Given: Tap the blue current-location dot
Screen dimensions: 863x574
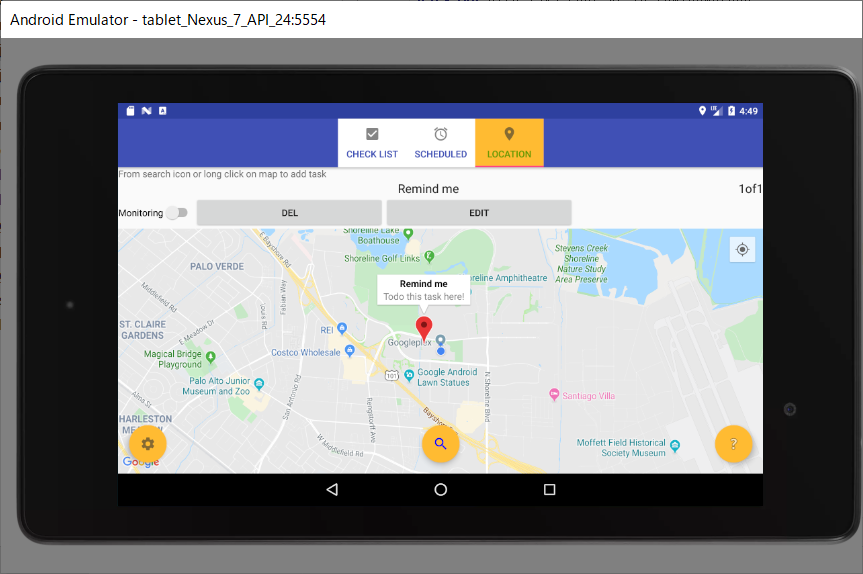Looking at the screenshot, I should coord(441,351).
